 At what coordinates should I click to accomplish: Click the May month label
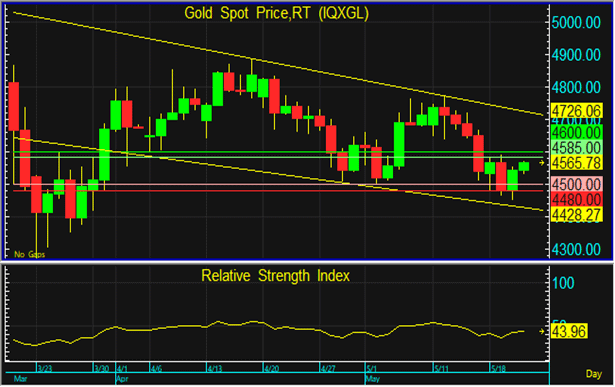coord(373,379)
